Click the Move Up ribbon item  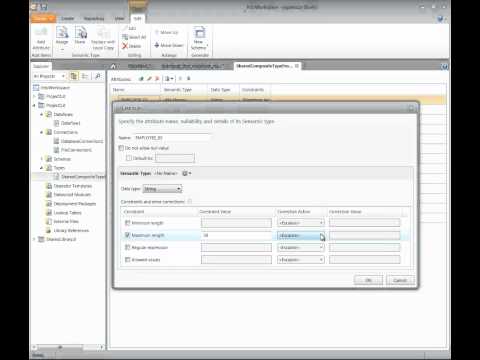point(167,32)
